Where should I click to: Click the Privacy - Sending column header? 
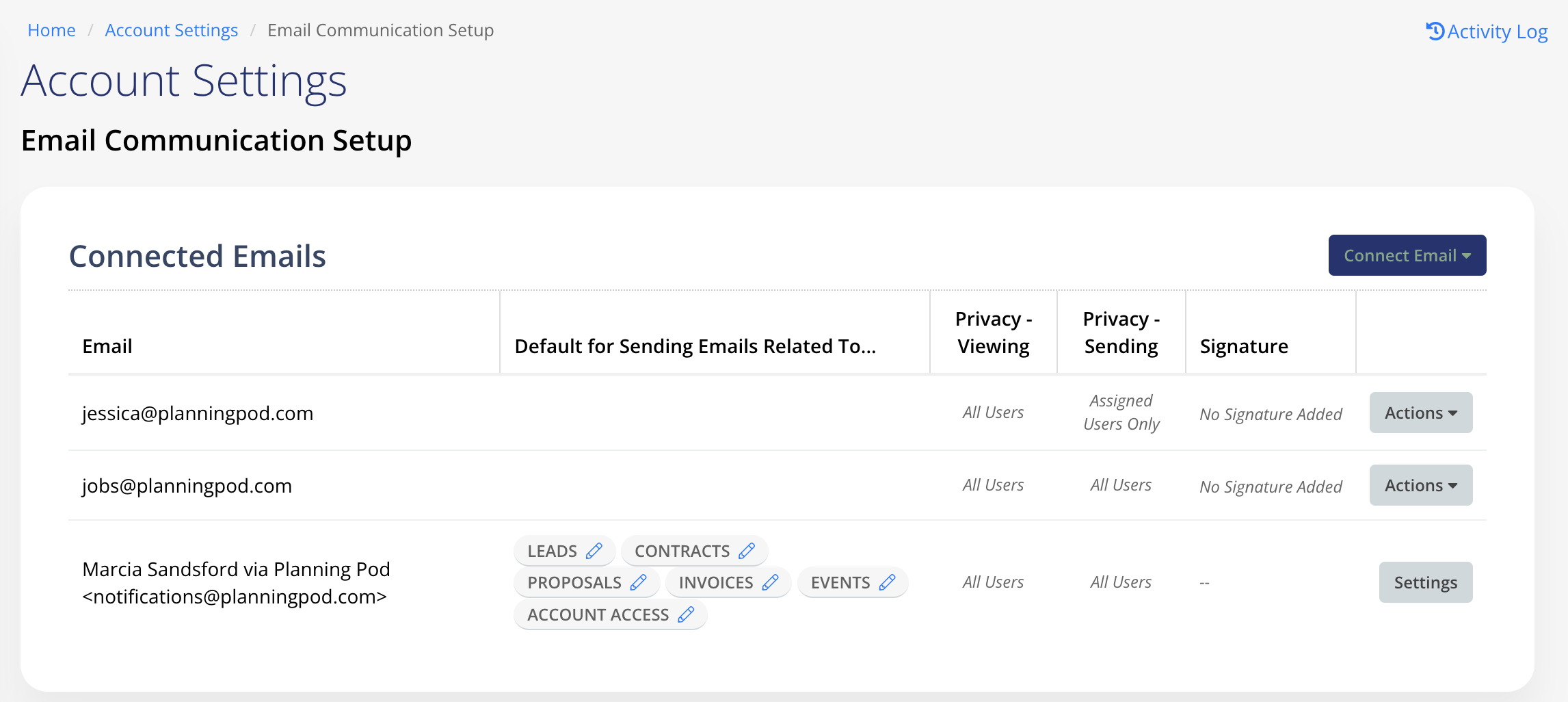pos(1121,333)
